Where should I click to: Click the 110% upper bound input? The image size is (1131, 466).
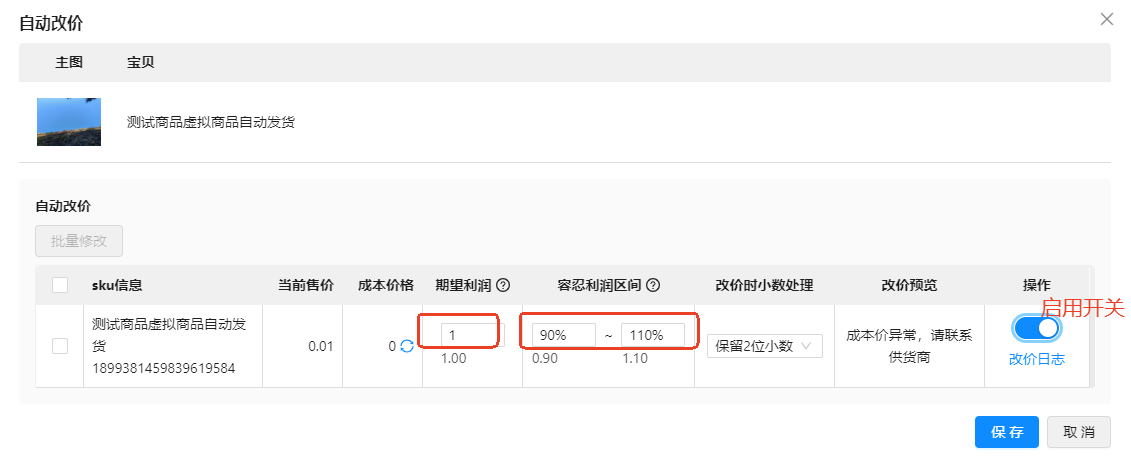click(x=653, y=335)
